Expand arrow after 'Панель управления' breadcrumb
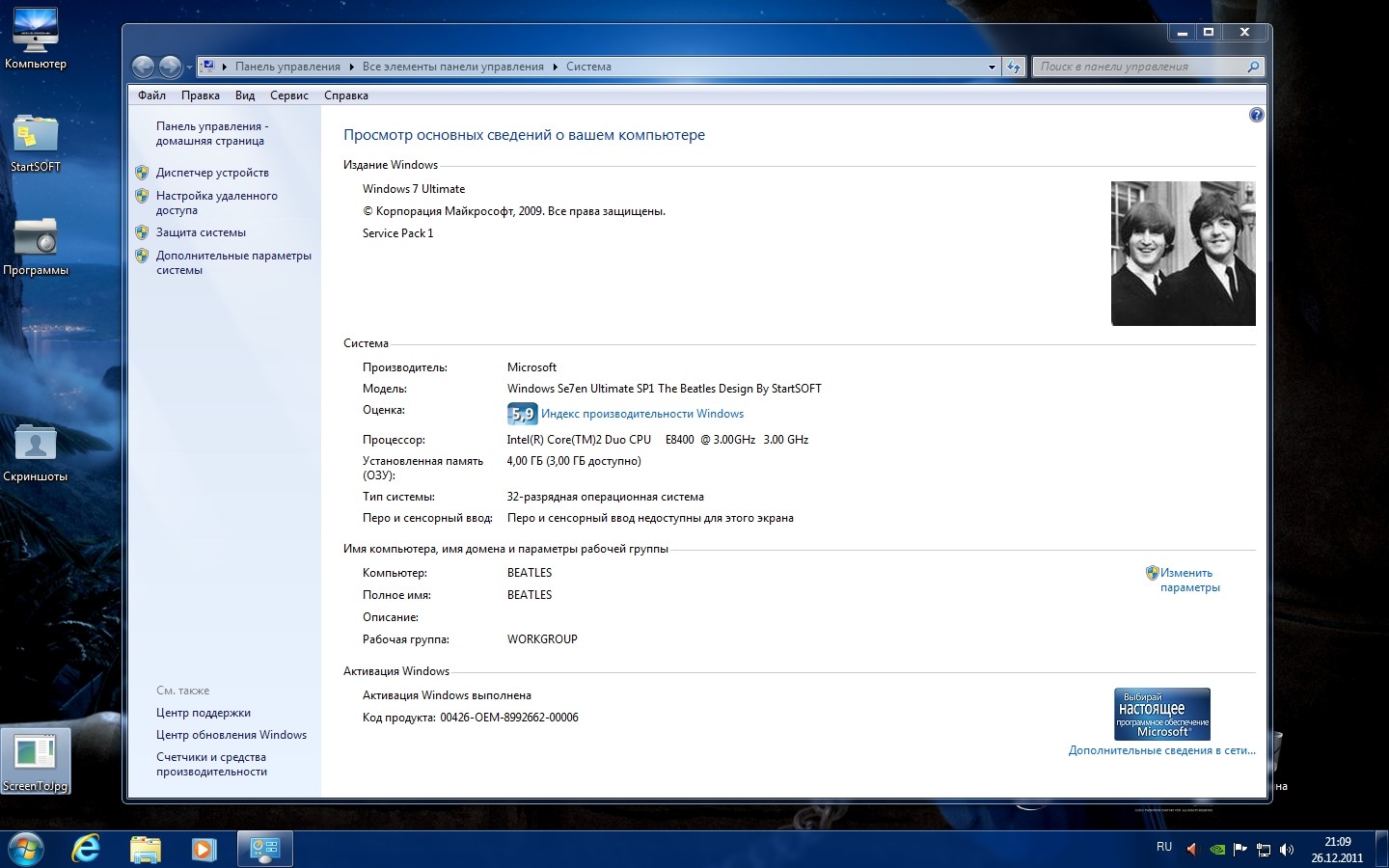This screenshot has height=868, width=1389. pyautogui.click(x=351, y=68)
